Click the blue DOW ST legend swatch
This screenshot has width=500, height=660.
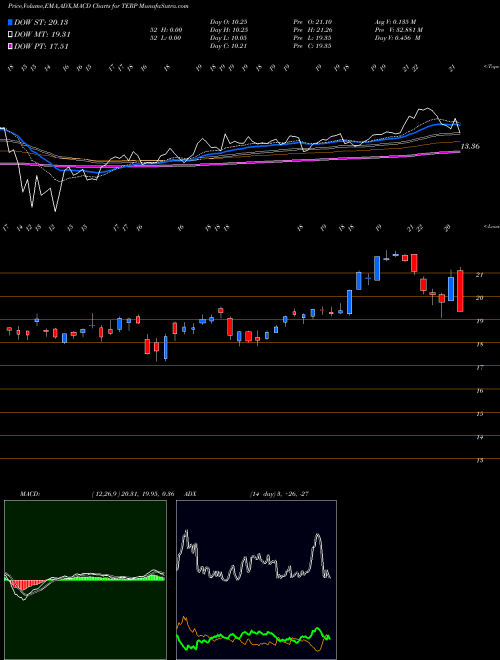coord(10,22)
